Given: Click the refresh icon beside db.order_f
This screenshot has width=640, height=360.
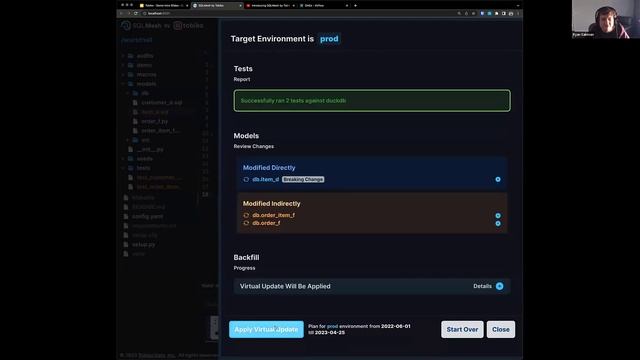Looking at the screenshot, I should [x=246, y=223].
